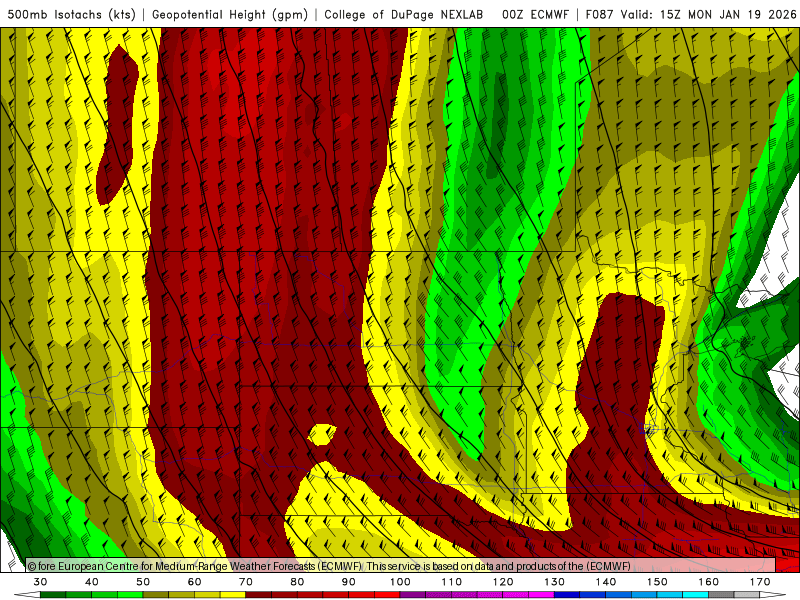This screenshot has height=600, width=800.
Task: Click the '100' label on the color scale
Action: 401,582
